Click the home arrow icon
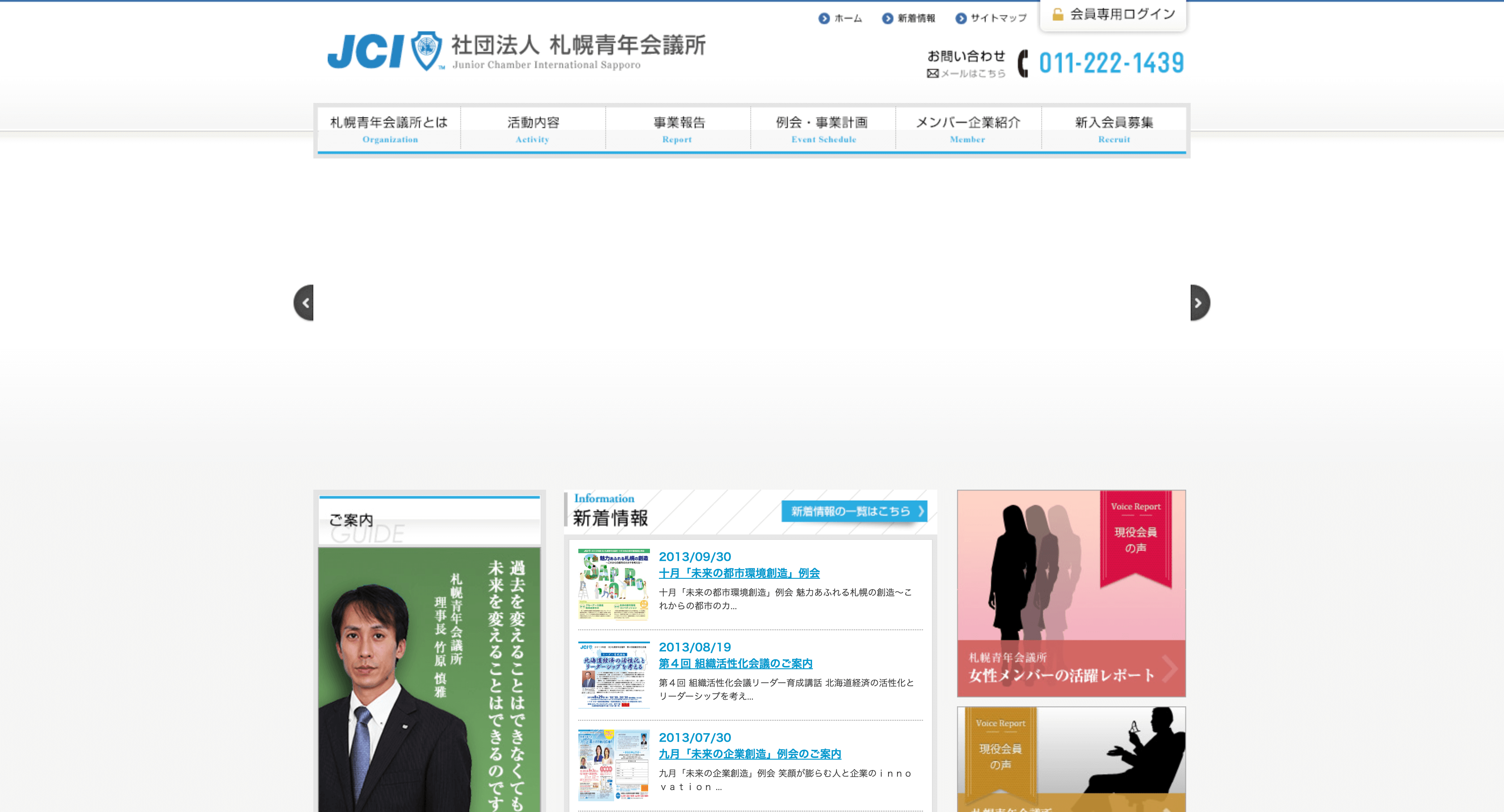Viewport: 1504px width, 812px height. click(x=824, y=19)
